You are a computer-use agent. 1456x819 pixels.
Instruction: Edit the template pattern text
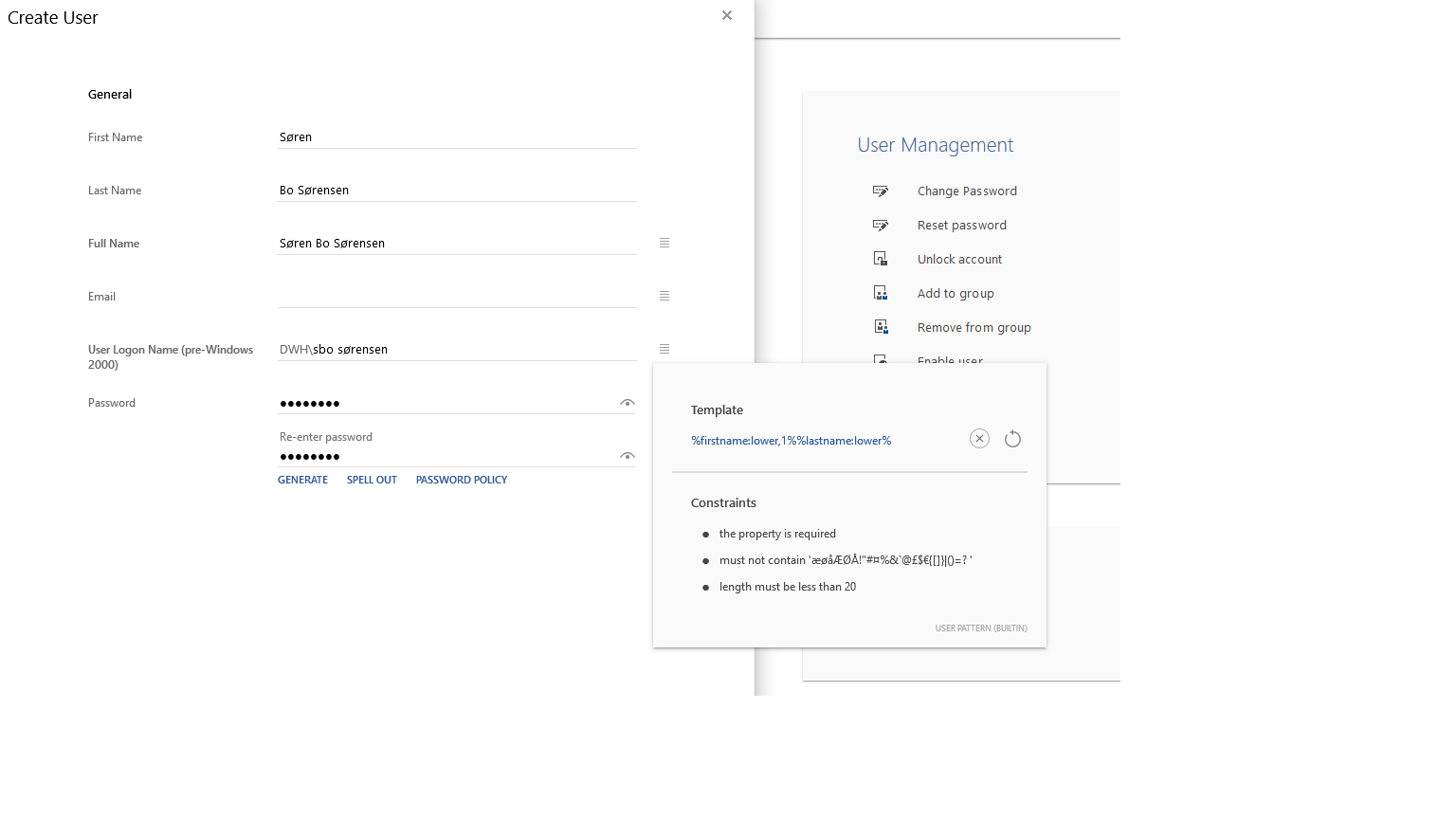click(791, 441)
